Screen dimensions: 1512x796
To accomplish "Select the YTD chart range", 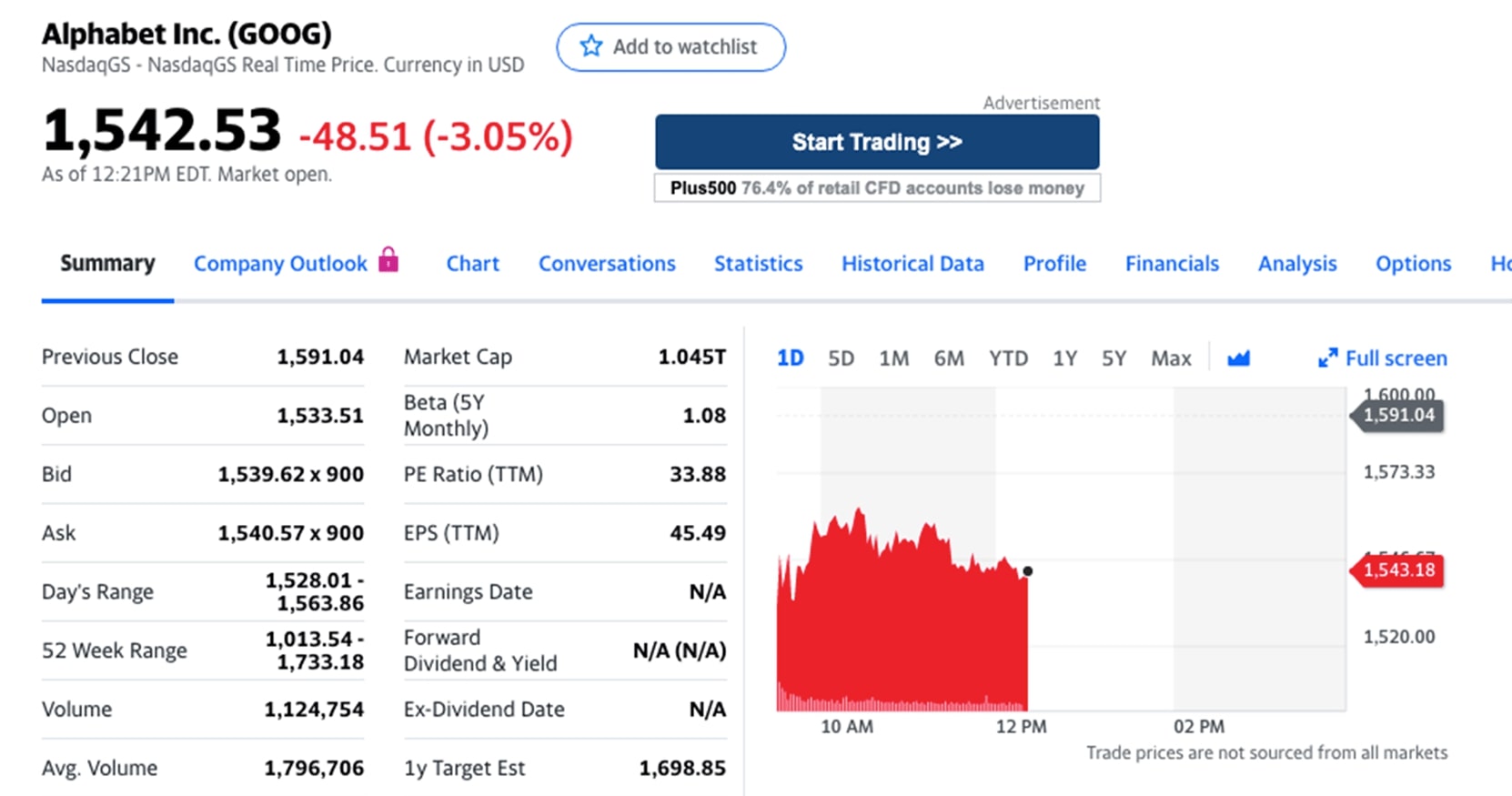I will pos(1008,358).
